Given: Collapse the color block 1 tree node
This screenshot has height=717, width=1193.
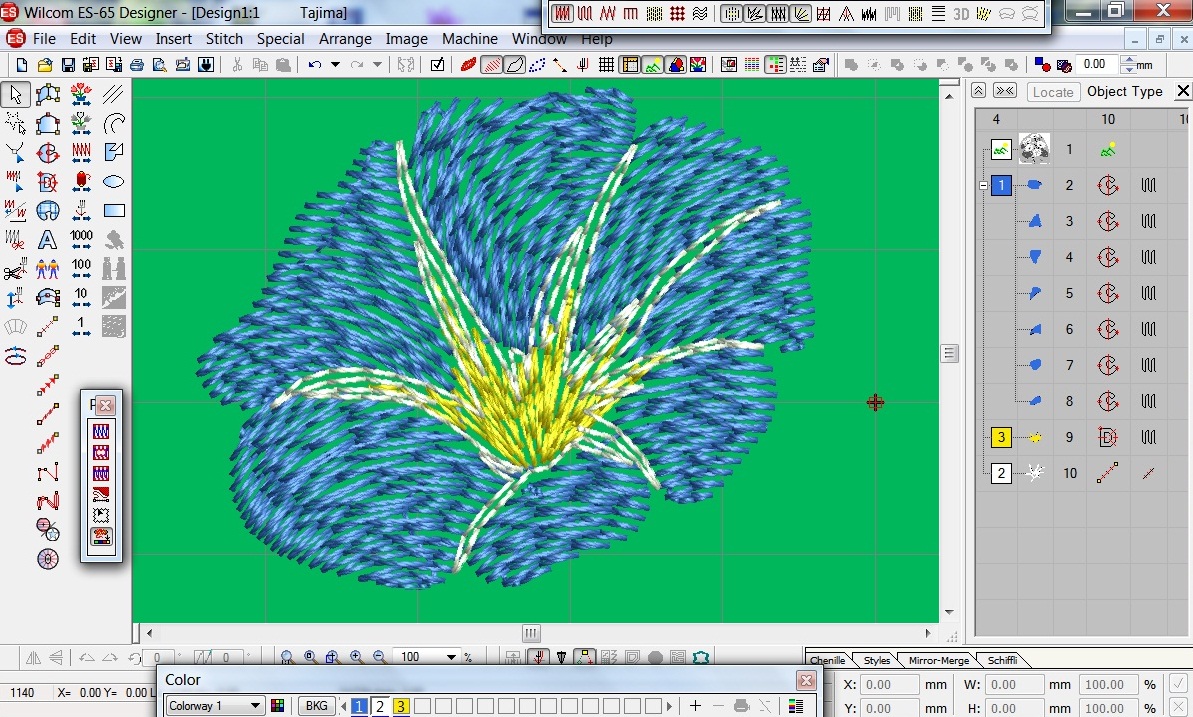Looking at the screenshot, I should (984, 186).
